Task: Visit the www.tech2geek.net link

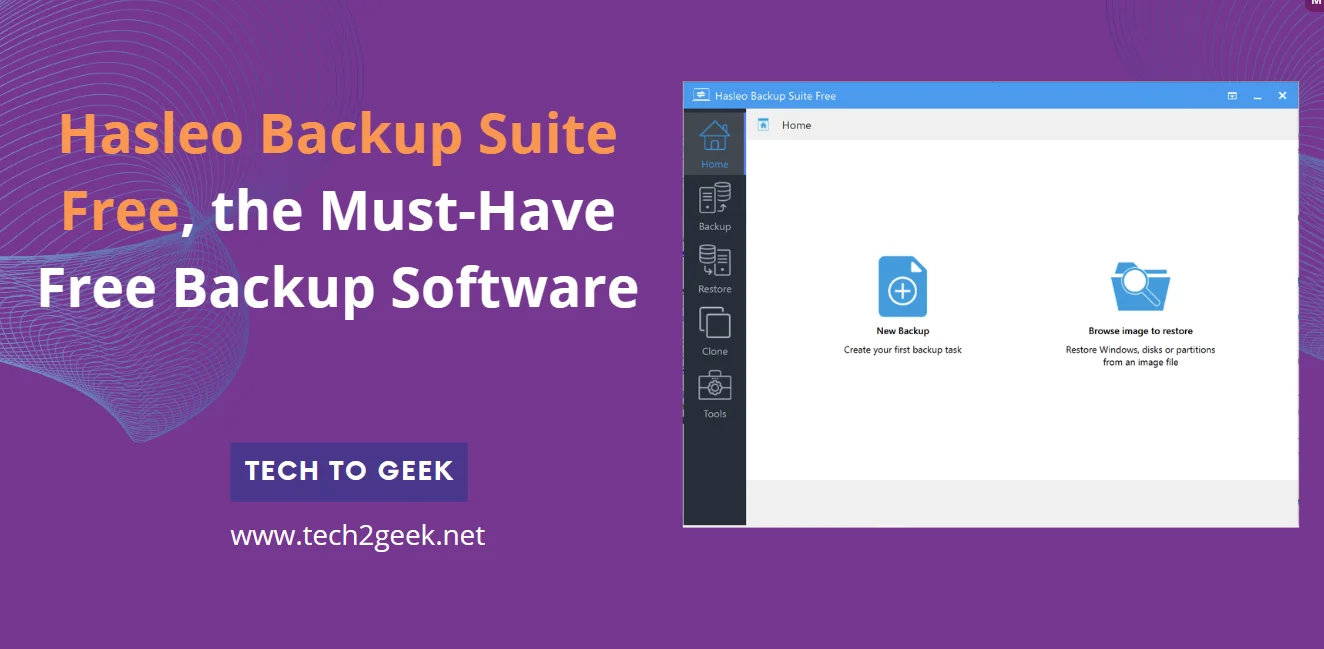Action: [357, 535]
